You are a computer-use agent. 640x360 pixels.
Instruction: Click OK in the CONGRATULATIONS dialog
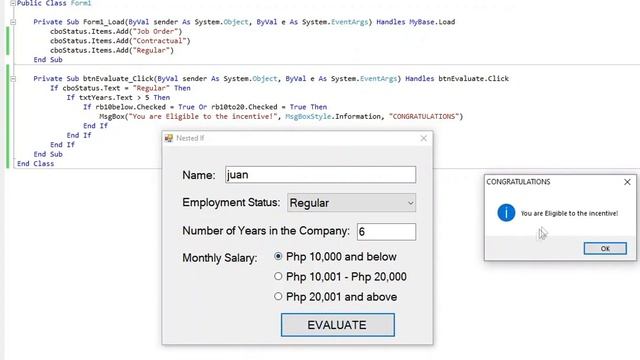(605, 248)
